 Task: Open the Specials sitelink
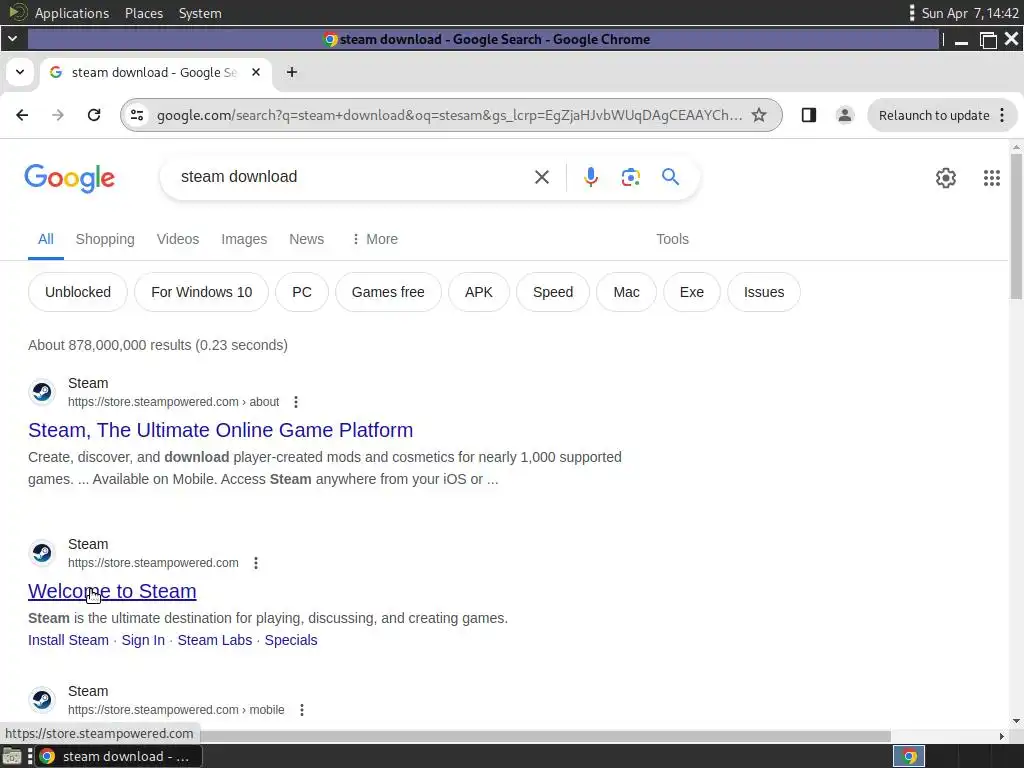291,640
